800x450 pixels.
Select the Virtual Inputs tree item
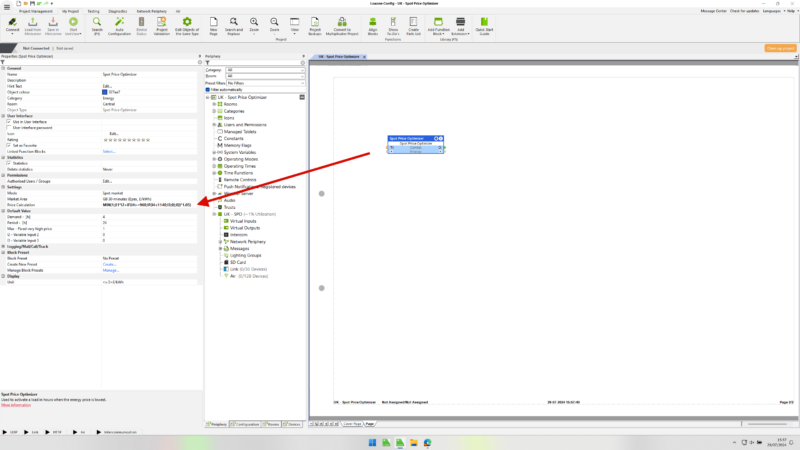[x=244, y=221]
